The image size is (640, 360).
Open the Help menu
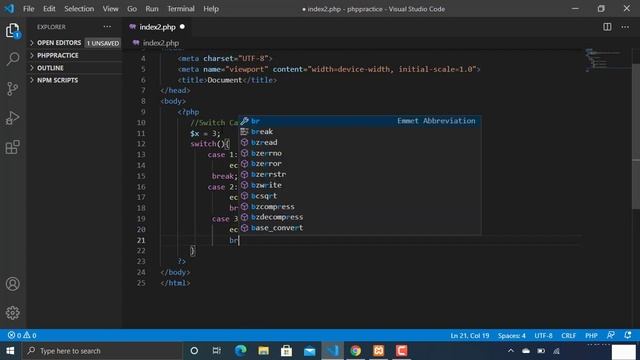pyautogui.click(x=211, y=9)
